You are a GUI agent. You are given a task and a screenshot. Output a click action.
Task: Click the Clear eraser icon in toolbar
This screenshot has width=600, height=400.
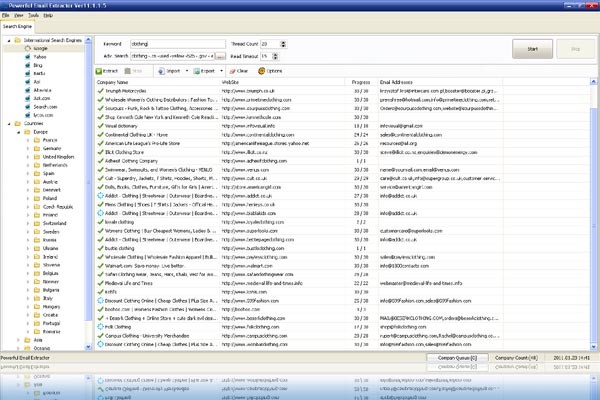[232, 71]
